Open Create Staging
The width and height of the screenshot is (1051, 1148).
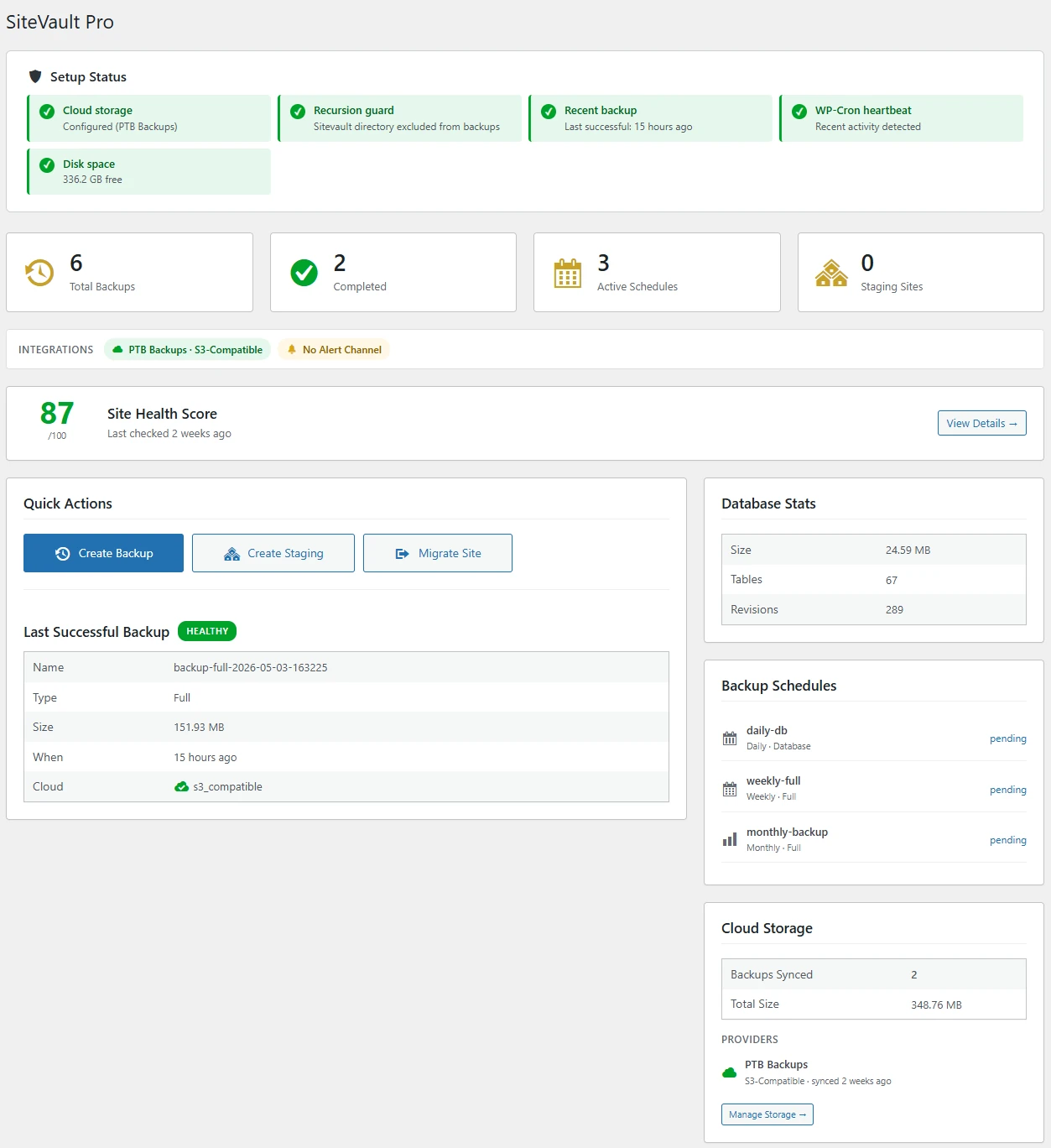pos(273,553)
